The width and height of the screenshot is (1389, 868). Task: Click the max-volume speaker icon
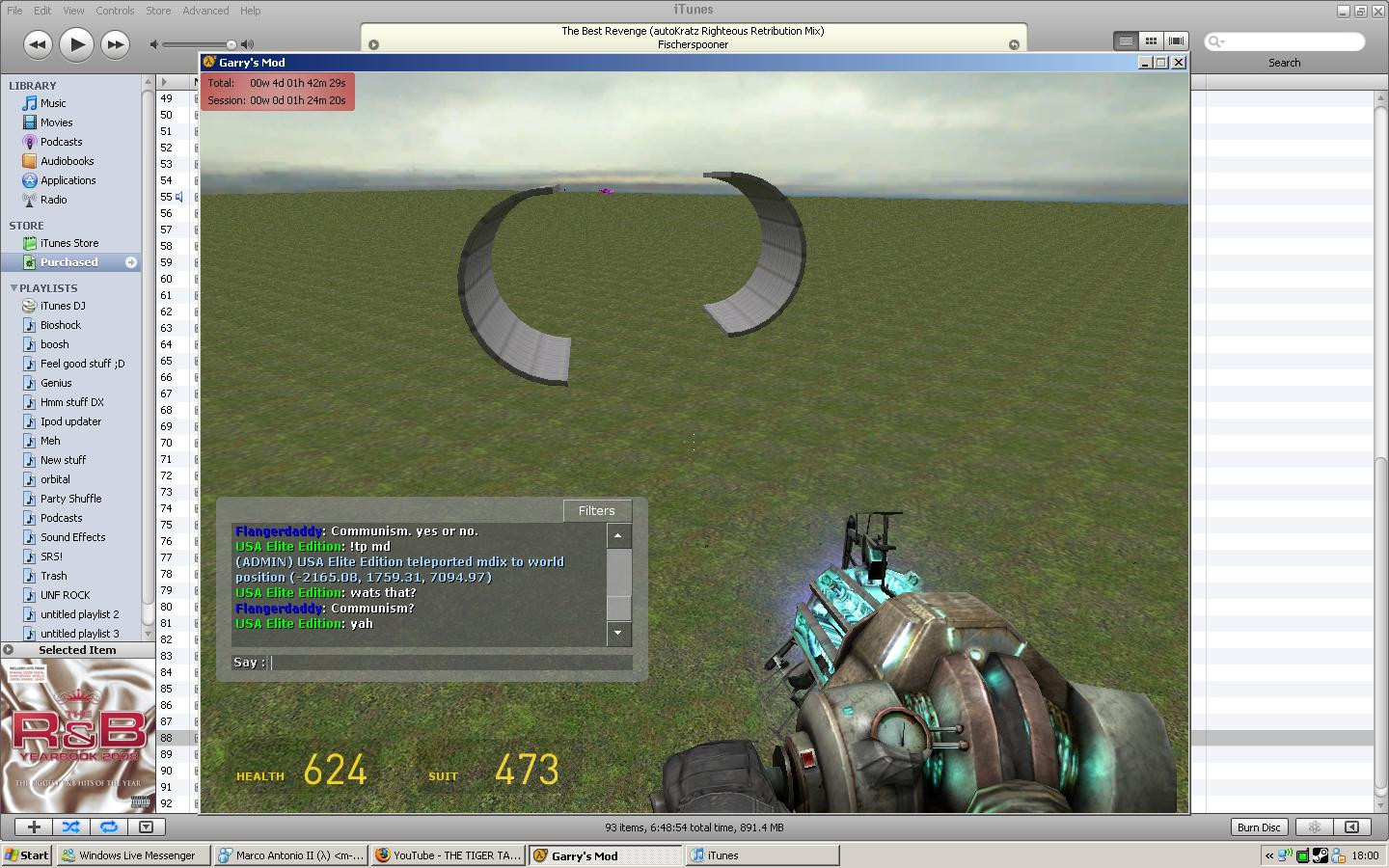[248, 44]
